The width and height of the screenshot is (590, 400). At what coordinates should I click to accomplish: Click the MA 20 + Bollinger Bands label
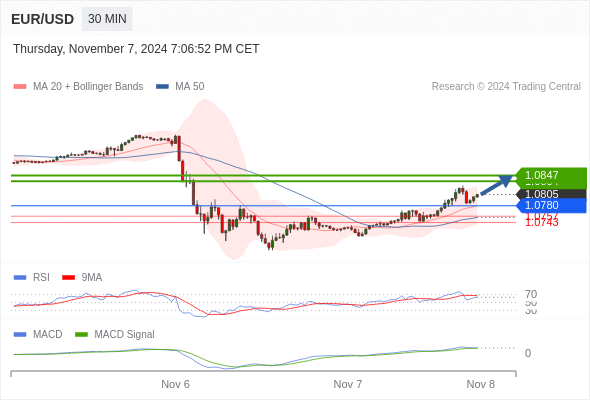point(88,87)
